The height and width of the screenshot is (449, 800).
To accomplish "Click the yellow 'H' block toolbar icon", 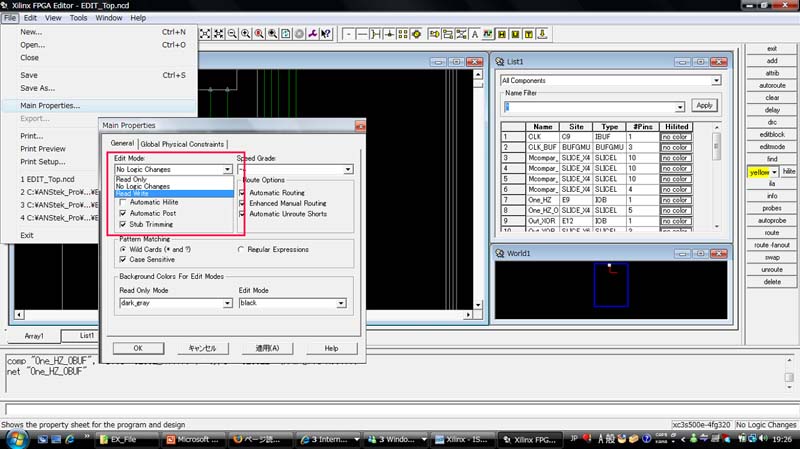I will [x=502, y=34].
